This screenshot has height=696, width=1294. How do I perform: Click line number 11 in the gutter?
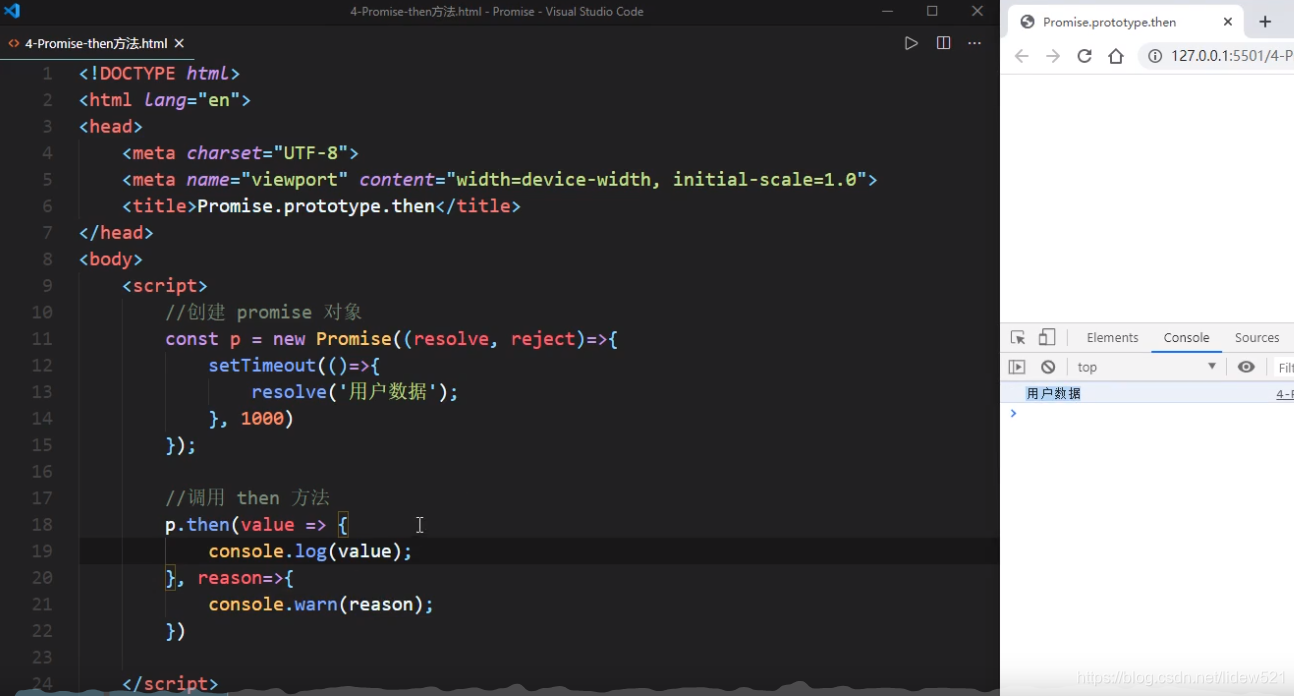[x=42, y=339]
